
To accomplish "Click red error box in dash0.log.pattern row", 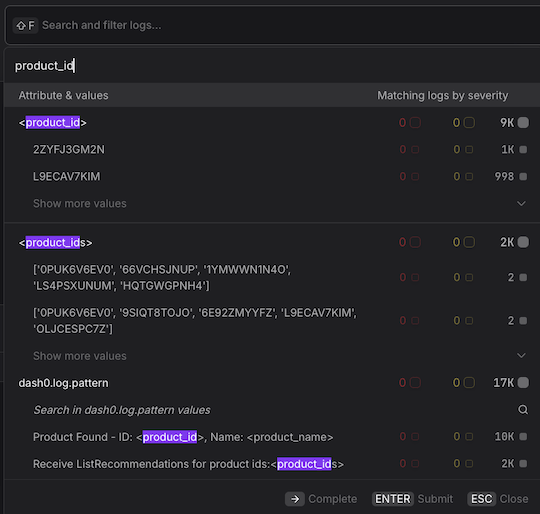I will pos(415,382).
